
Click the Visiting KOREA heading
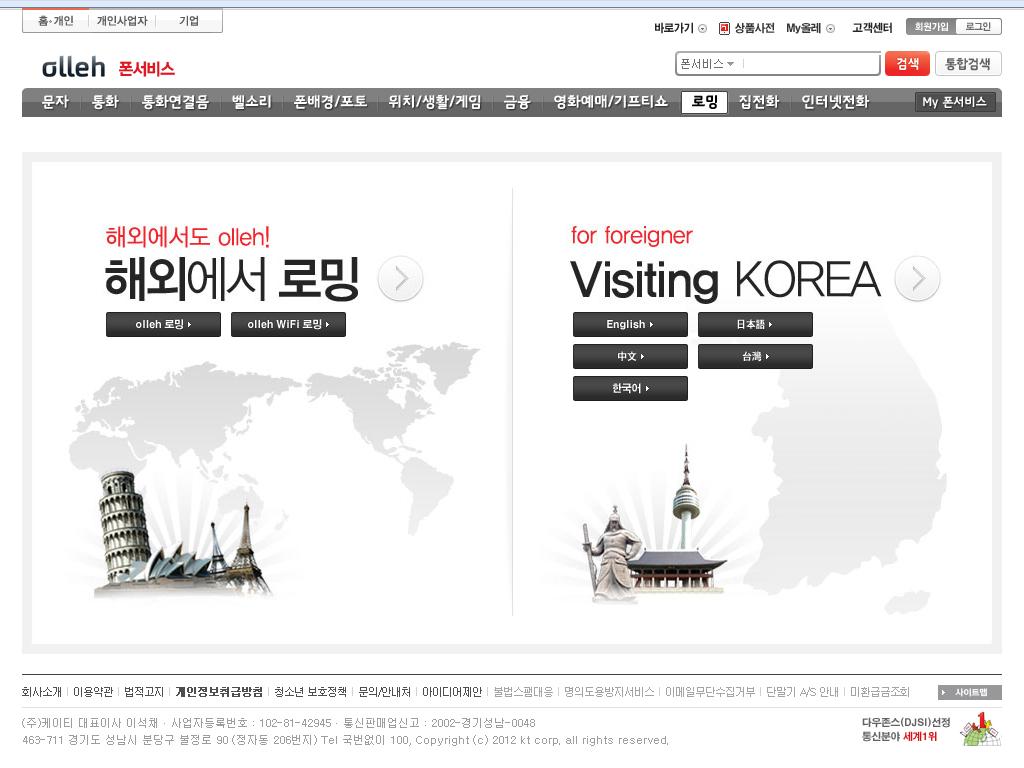click(726, 280)
